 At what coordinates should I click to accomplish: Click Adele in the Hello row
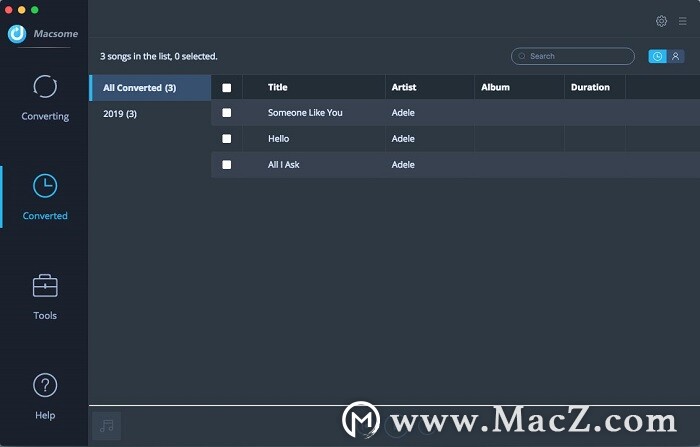403,138
